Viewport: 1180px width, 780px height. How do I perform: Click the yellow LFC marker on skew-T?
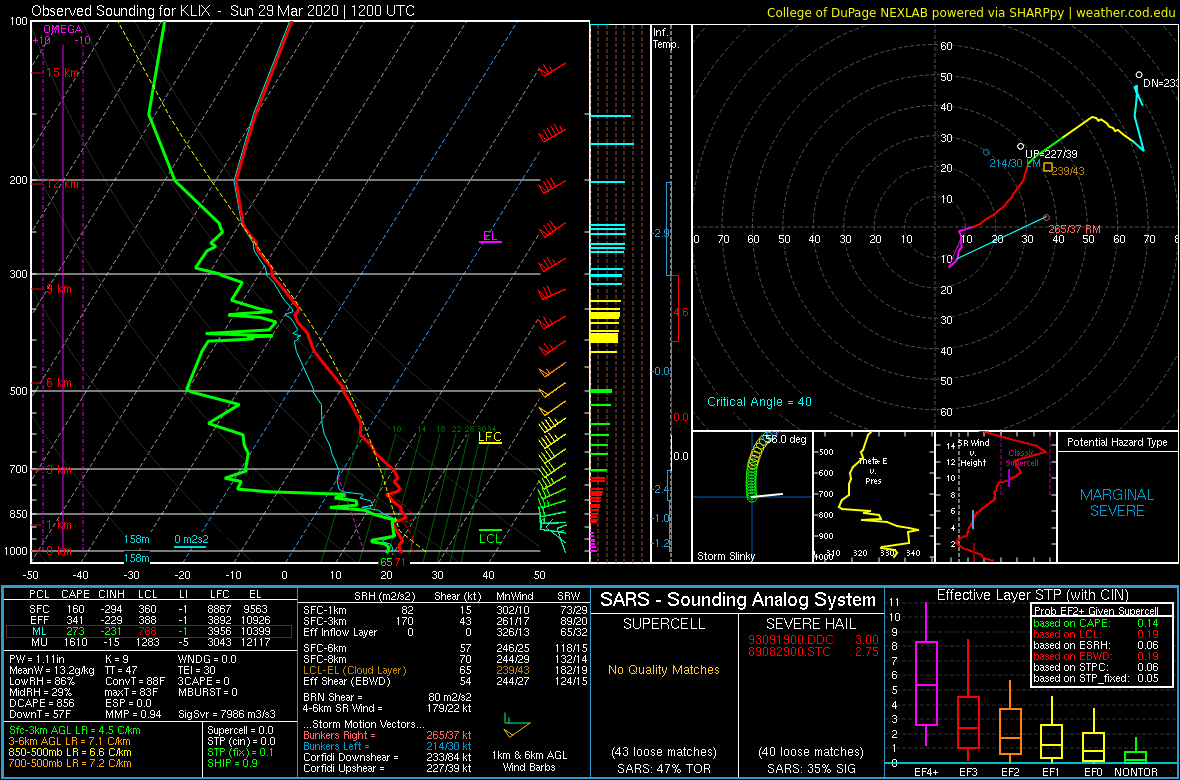click(x=490, y=437)
